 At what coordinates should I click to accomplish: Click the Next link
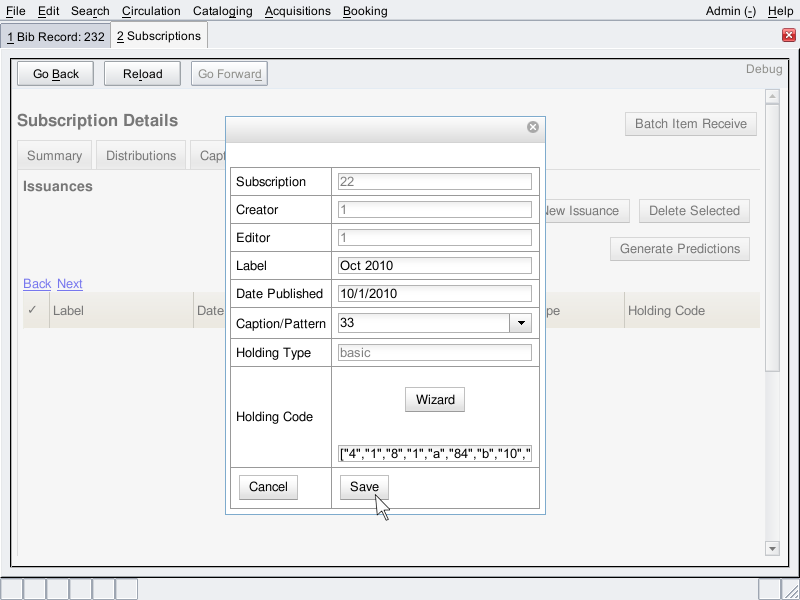pos(70,284)
